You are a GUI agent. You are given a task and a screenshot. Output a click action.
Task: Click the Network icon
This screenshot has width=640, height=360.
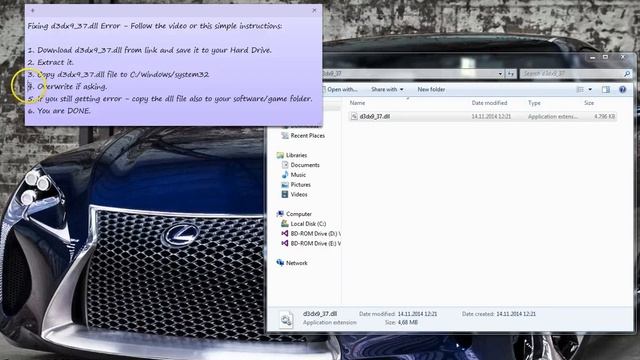pos(280,263)
